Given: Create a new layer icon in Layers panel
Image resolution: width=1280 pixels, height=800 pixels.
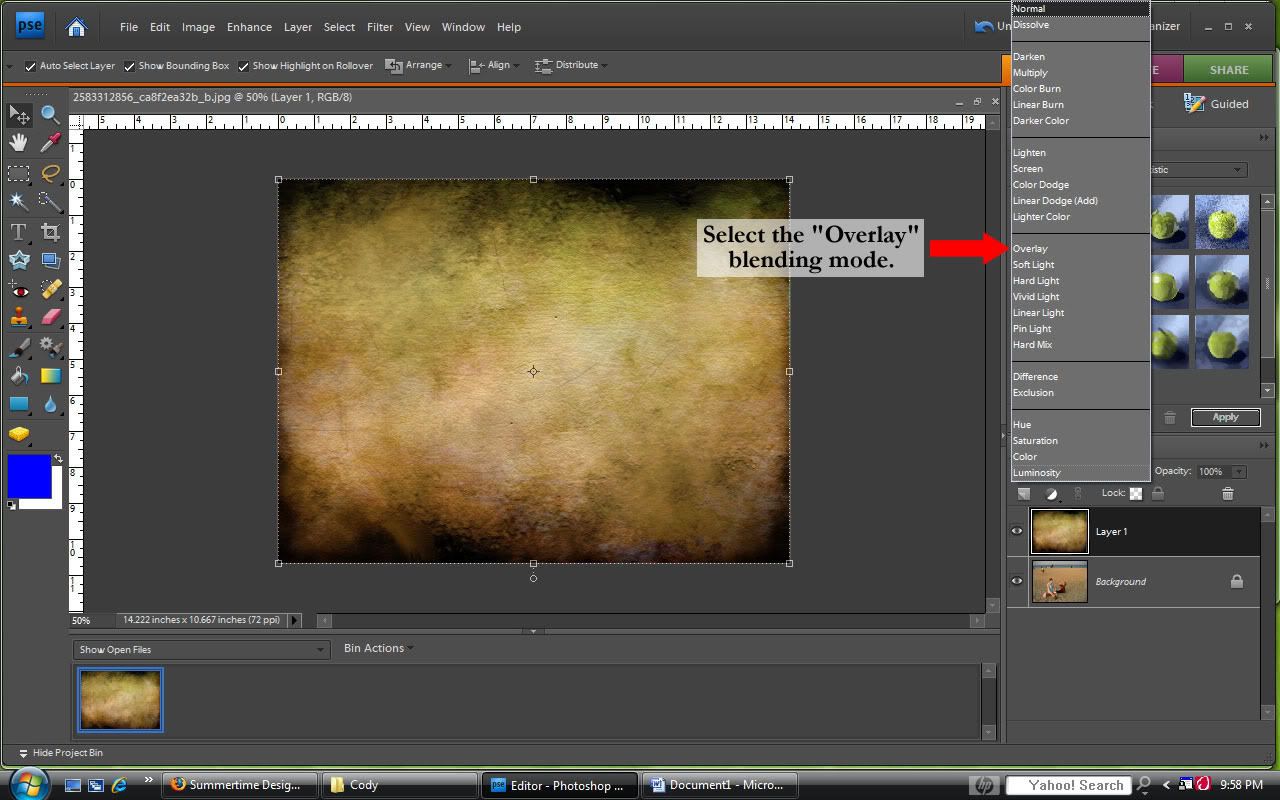Looking at the screenshot, I should (x=1024, y=493).
